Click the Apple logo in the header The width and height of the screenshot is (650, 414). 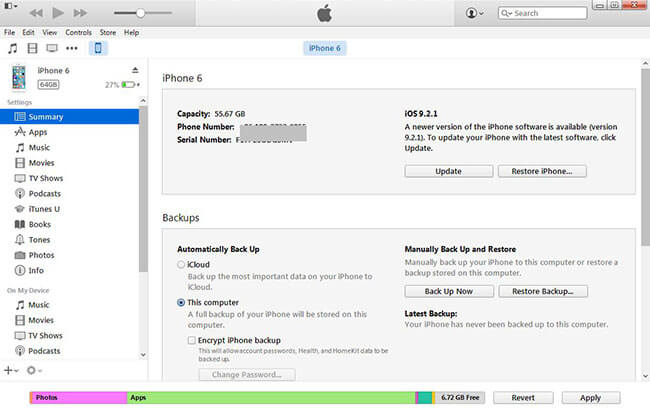pyautogui.click(x=325, y=13)
